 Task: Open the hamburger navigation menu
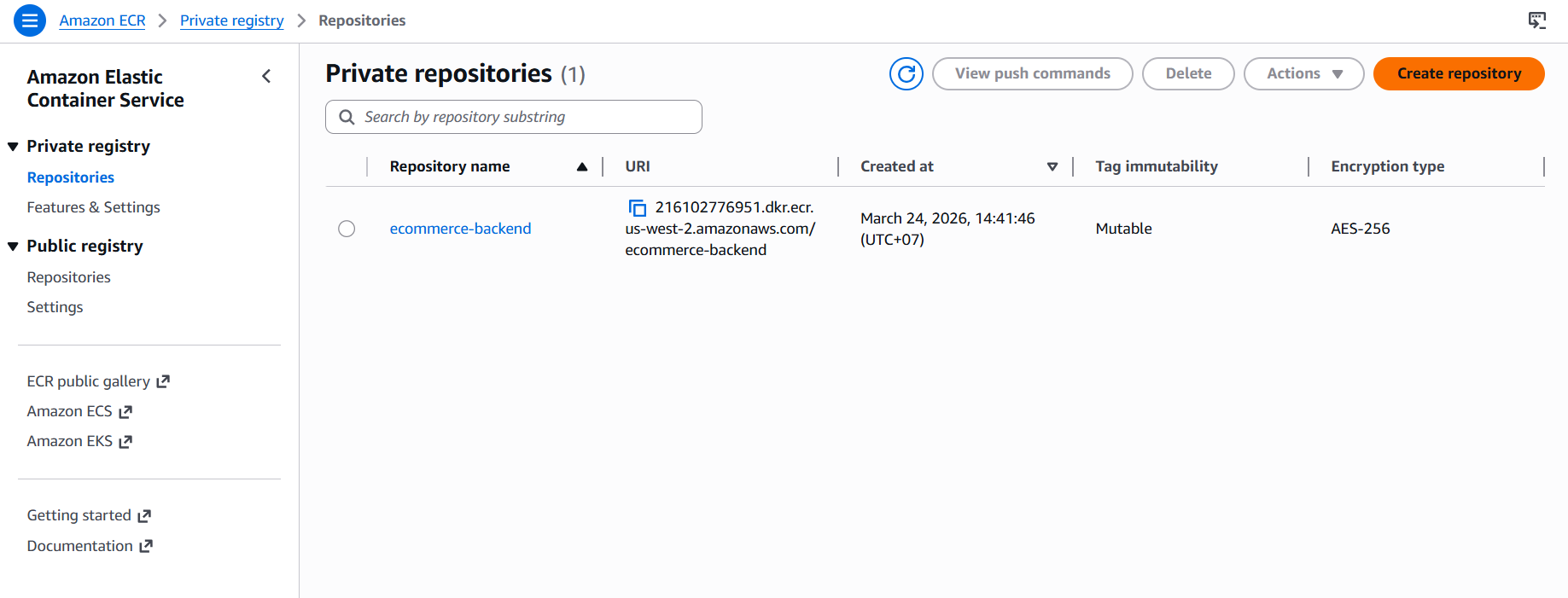click(30, 20)
